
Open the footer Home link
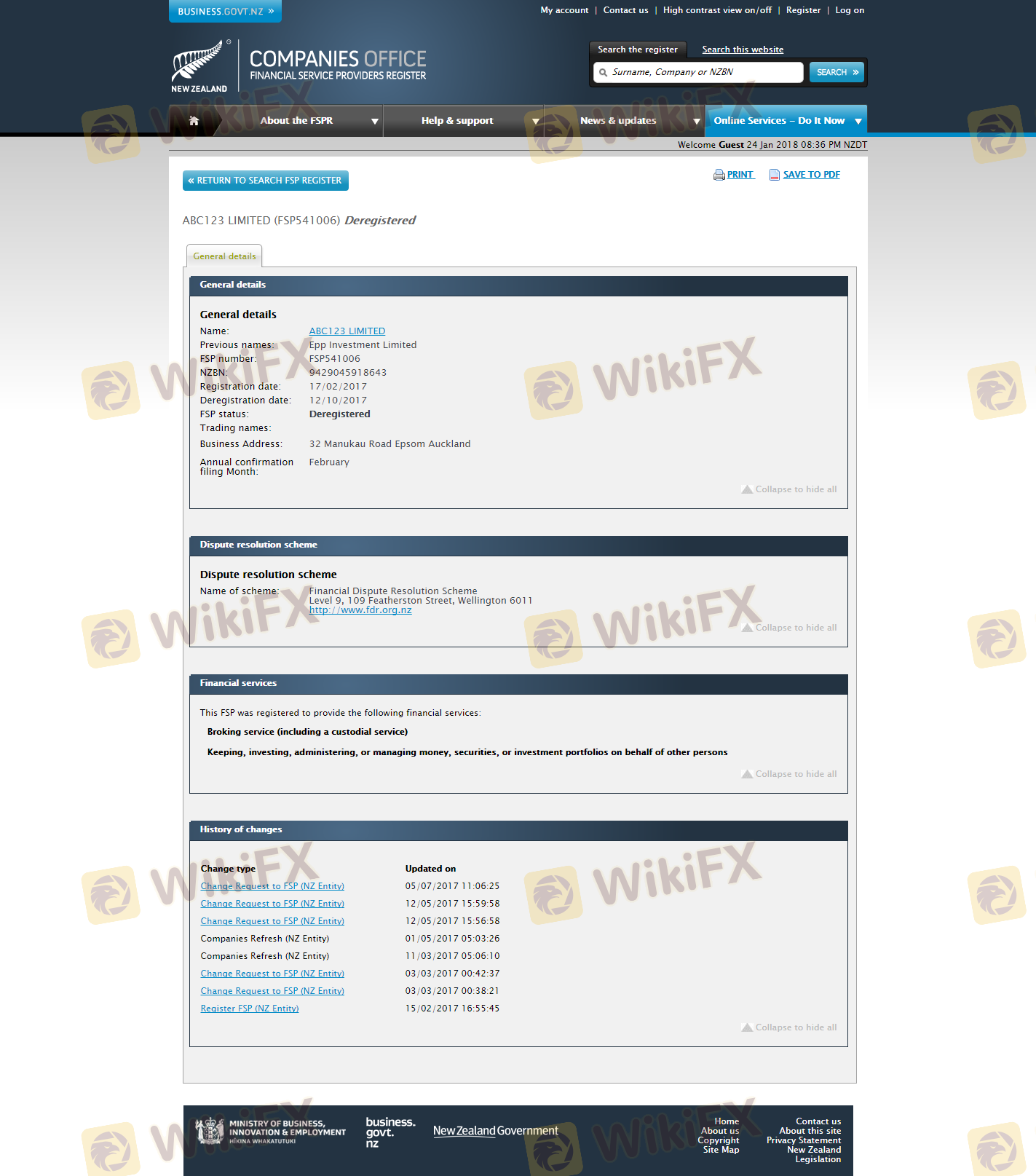pos(727,1121)
